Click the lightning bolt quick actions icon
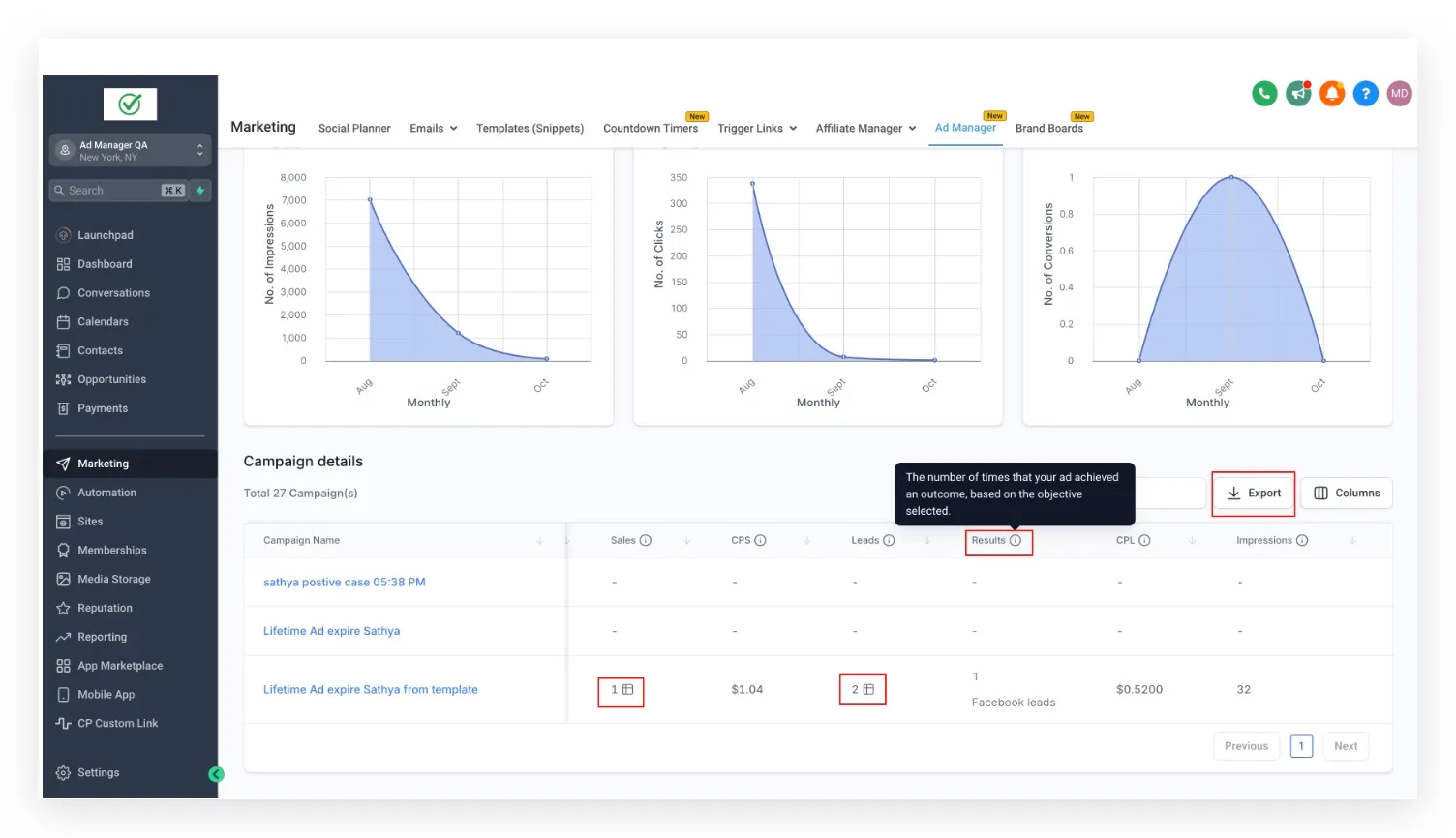Viewport: 1456px width, 838px height. click(200, 191)
